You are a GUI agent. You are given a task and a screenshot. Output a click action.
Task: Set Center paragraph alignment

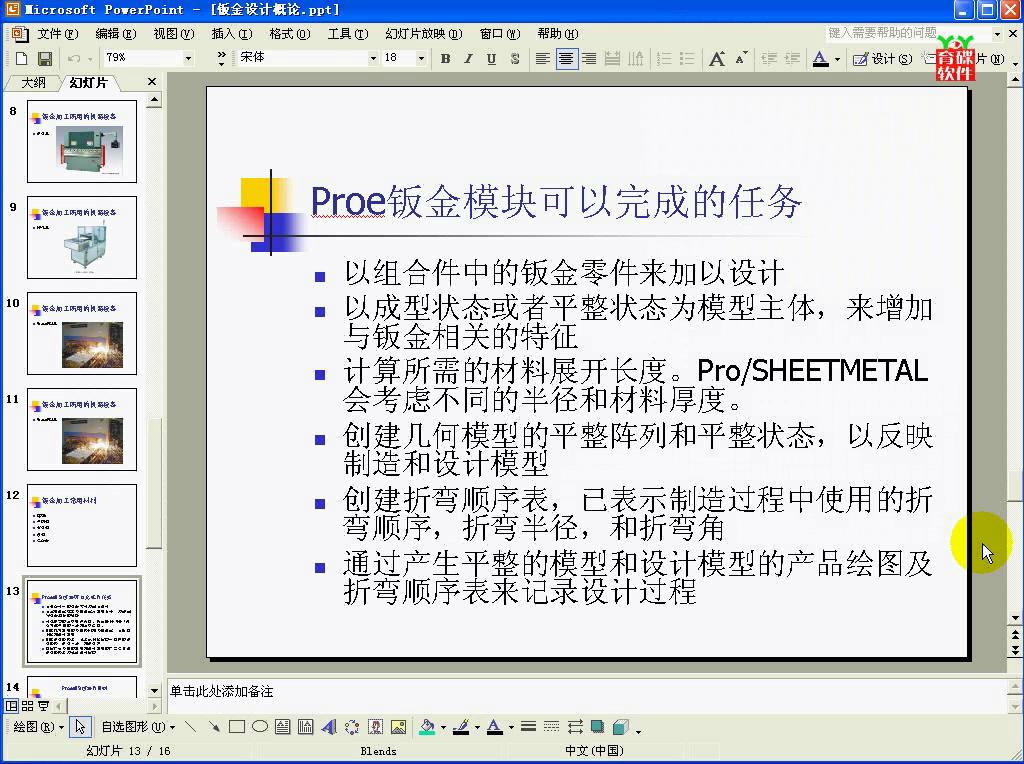coord(566,59)
